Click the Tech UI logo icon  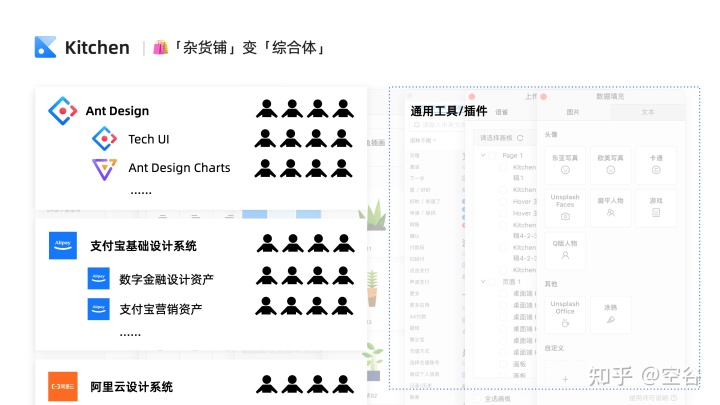[x=105, y=139]
